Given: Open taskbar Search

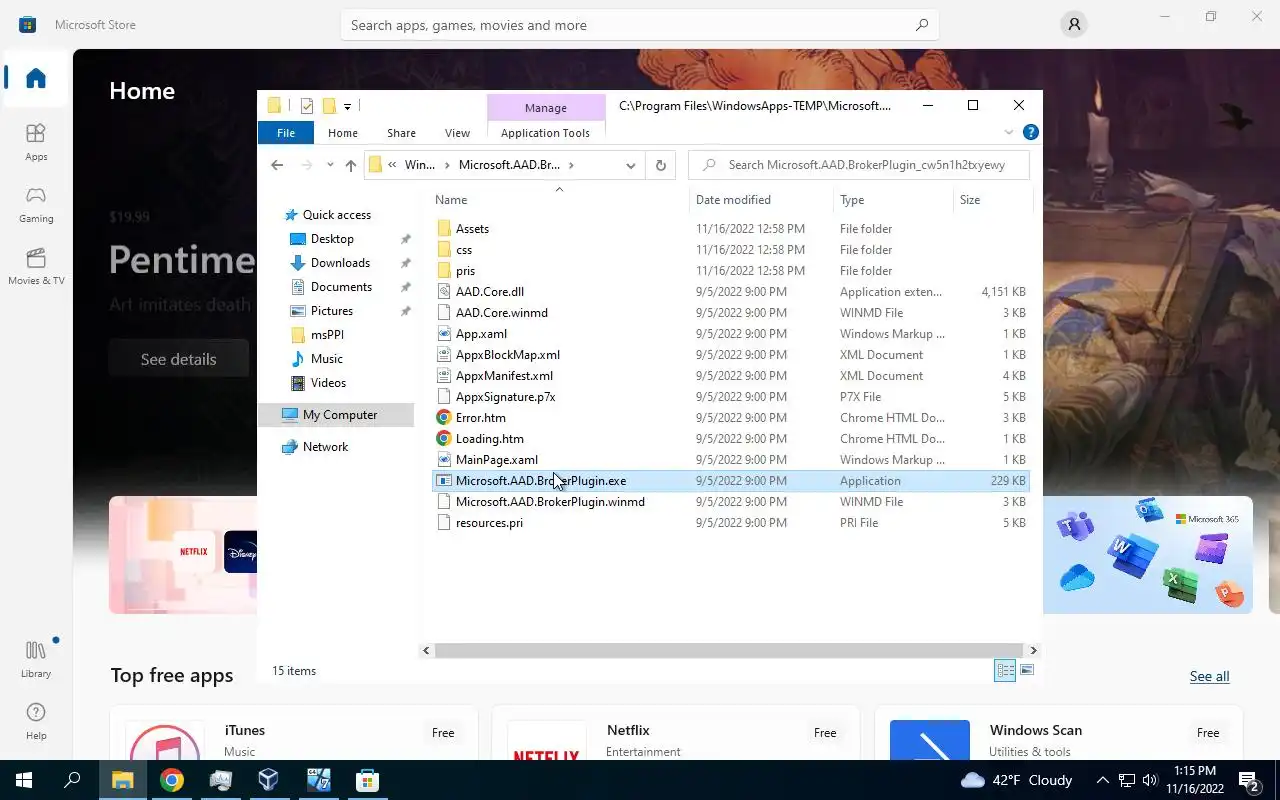Looking at the screenshot, I should click(x=72, y=780).
